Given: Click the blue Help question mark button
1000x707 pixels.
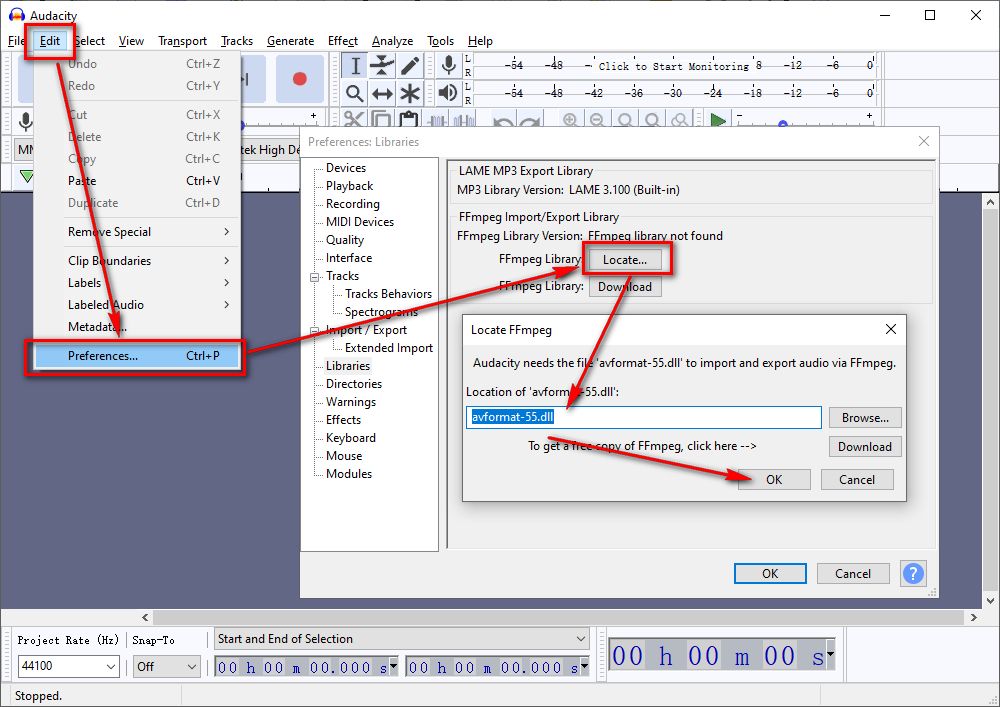Looking at the screenshot, I should tap(913, 573).
